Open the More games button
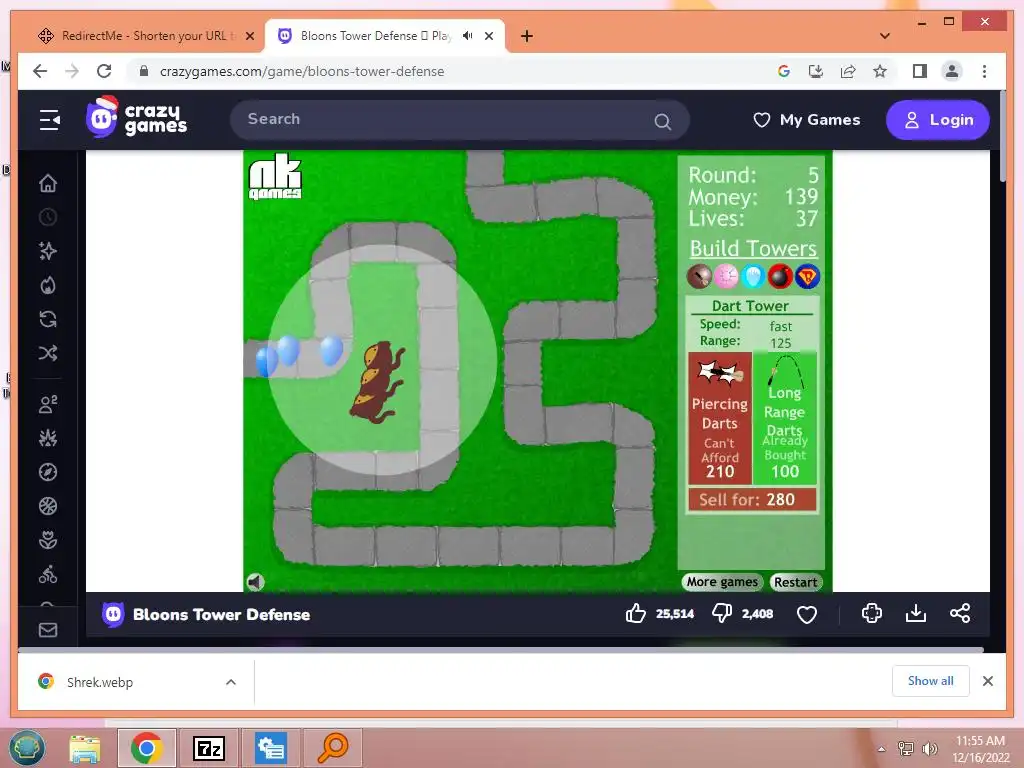The width and height of the screenshot is (1024, 768). point(722,582)
